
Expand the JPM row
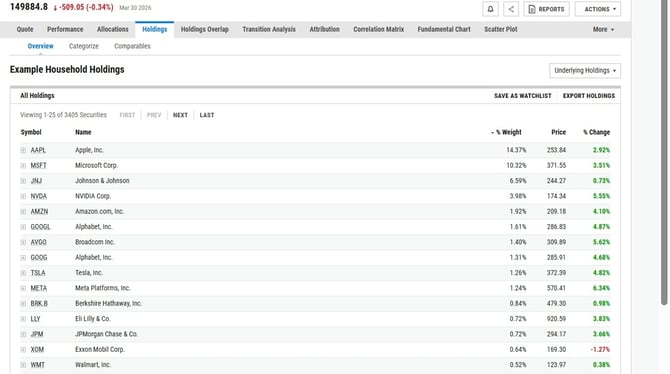click(x=23, y=334)
